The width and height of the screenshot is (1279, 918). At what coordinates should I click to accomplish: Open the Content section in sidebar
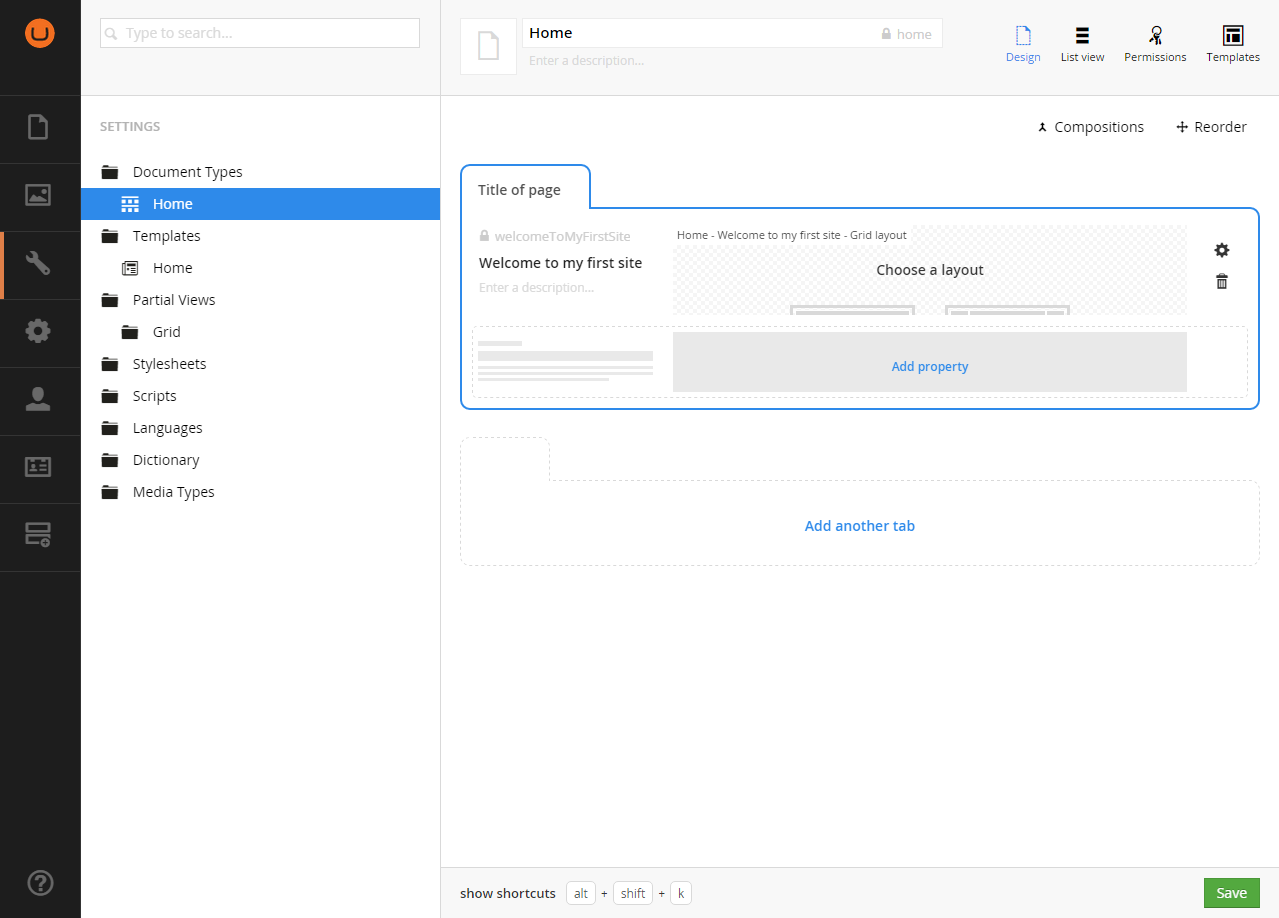point(38,128)
